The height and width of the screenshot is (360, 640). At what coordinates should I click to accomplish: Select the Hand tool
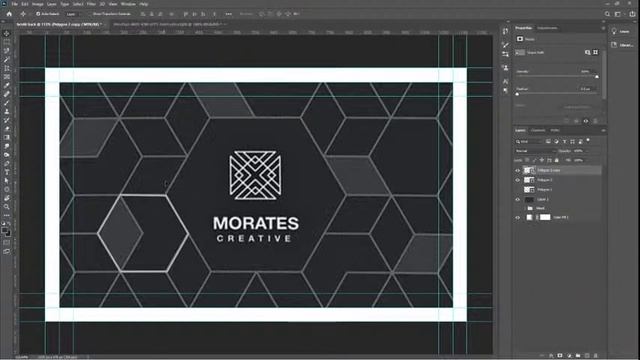pos(7,198)
